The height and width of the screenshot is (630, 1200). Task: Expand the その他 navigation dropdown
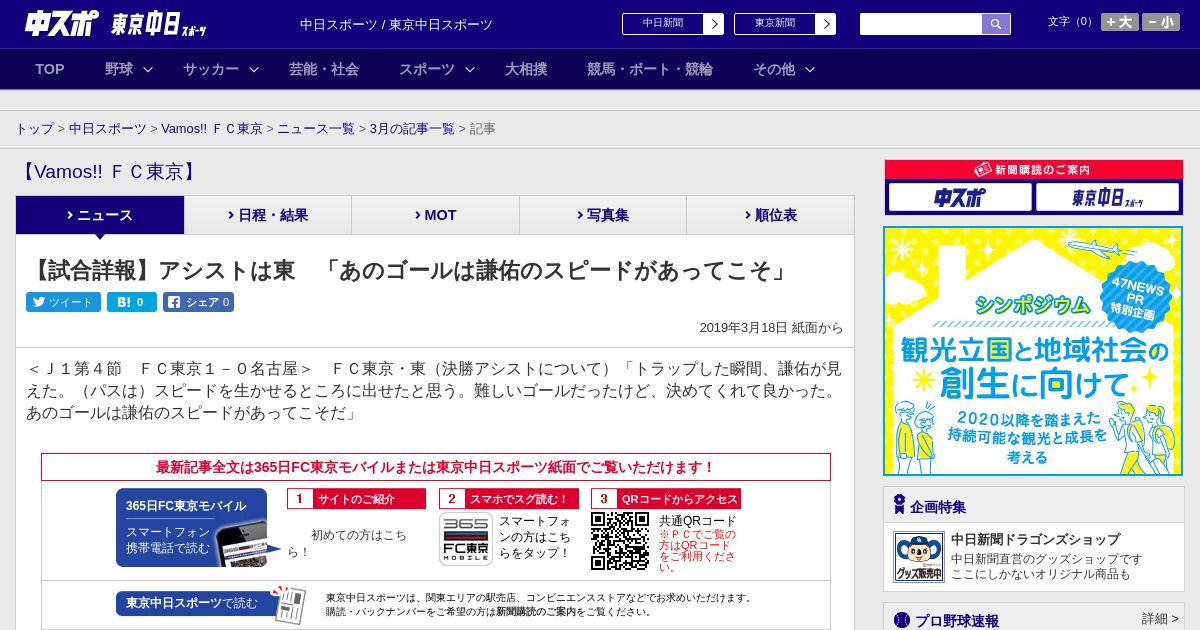click(784, 69)
